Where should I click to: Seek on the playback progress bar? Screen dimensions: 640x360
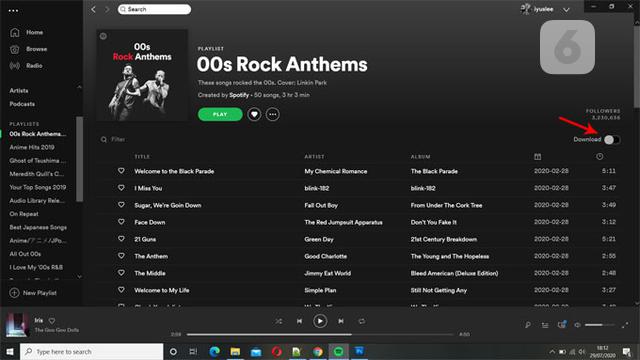(320, 335)
